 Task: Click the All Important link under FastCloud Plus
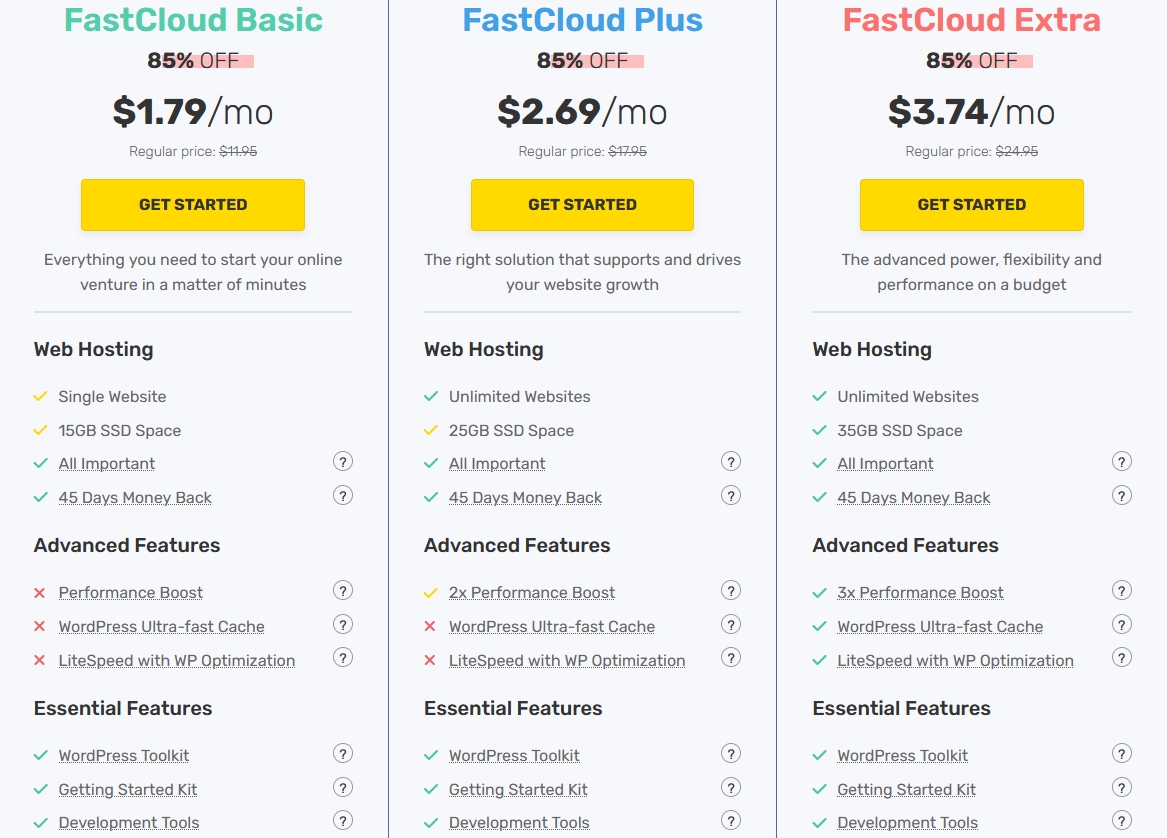497,464
